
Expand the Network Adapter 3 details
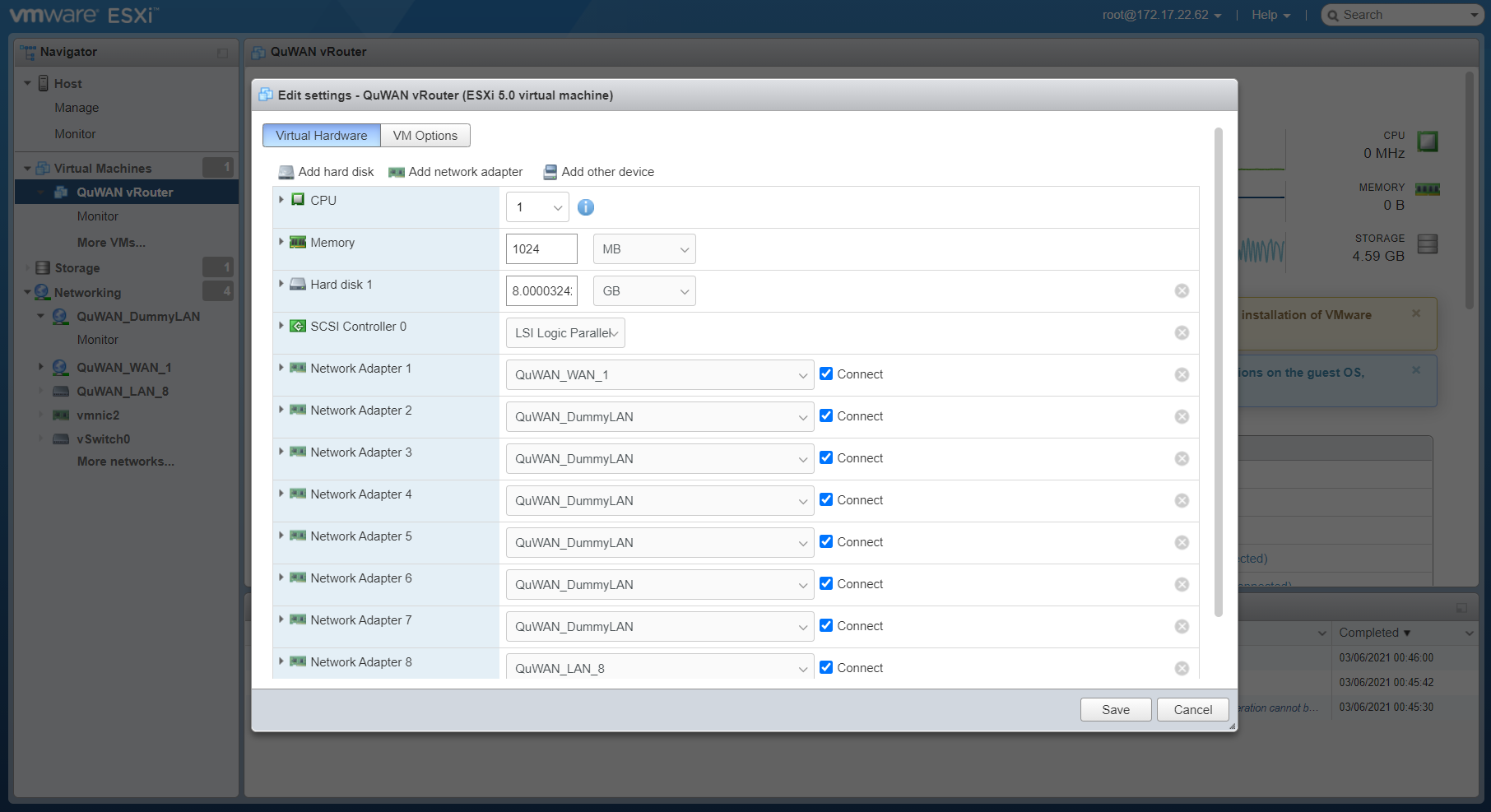point(281,452)
